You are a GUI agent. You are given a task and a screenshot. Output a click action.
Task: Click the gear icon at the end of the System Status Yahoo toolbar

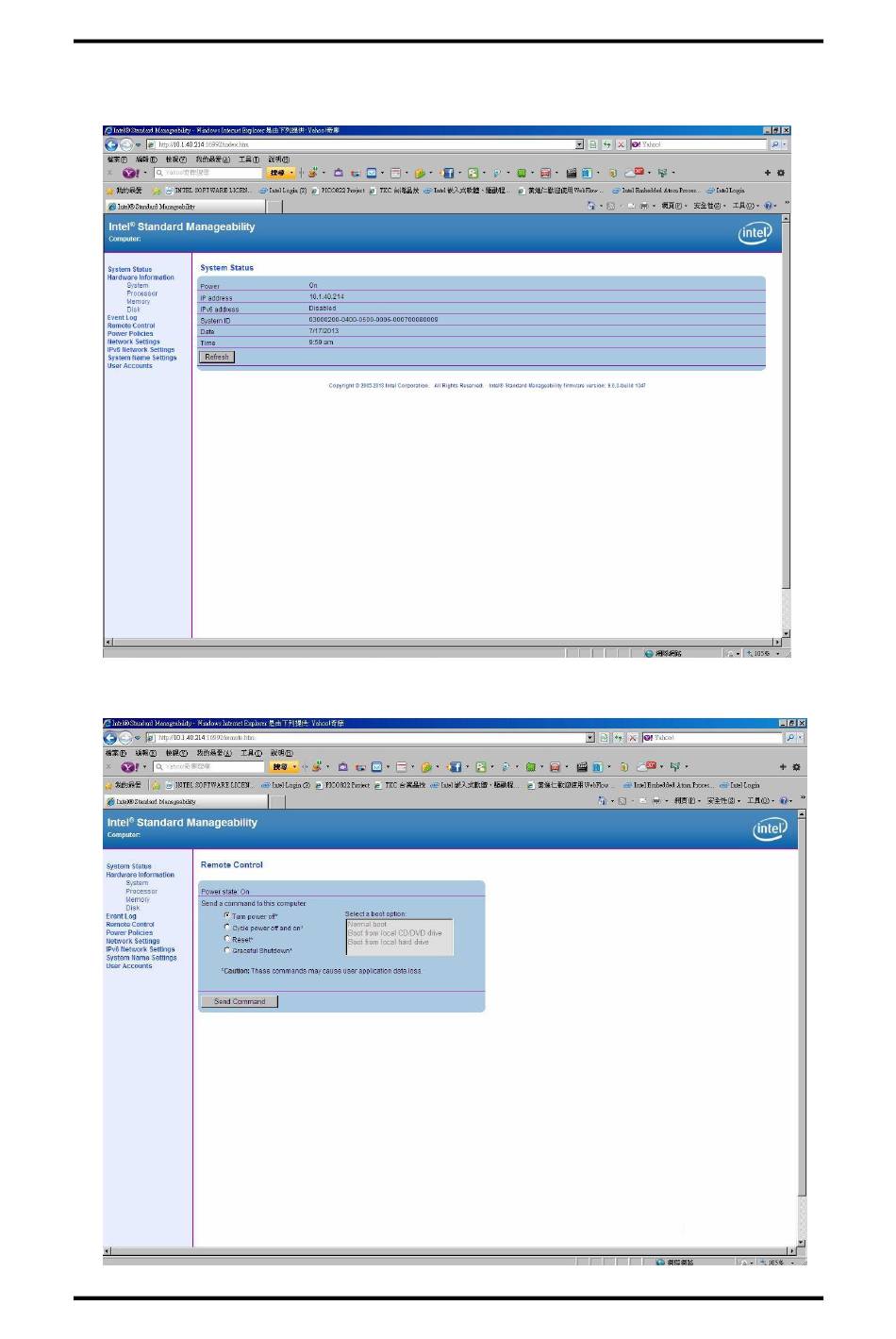click(781, 173)
